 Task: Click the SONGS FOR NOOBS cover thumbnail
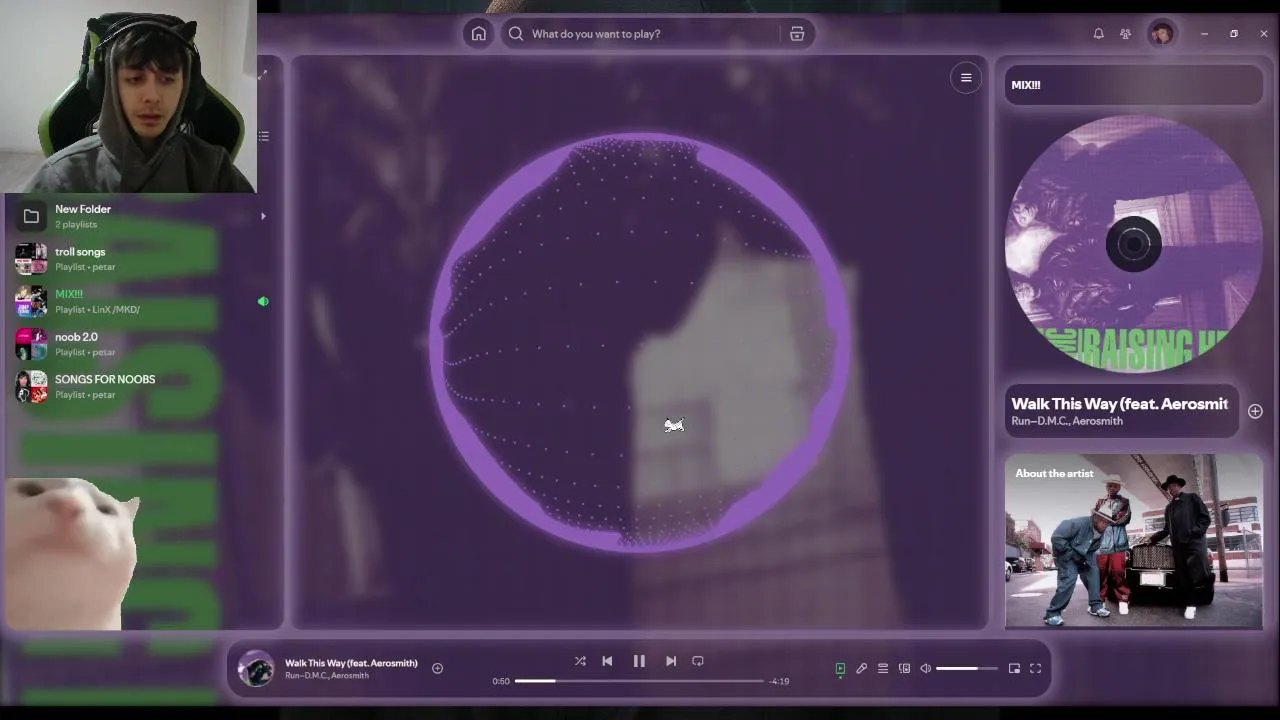(31, 386)
